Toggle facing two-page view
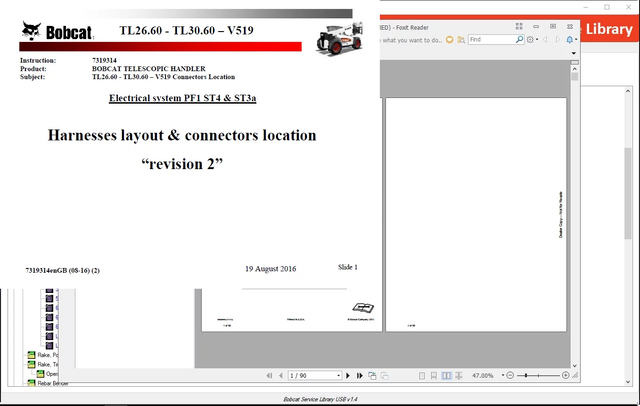This screenshot has height=406, width=640. pyautogui.click(x=445, y=376)
